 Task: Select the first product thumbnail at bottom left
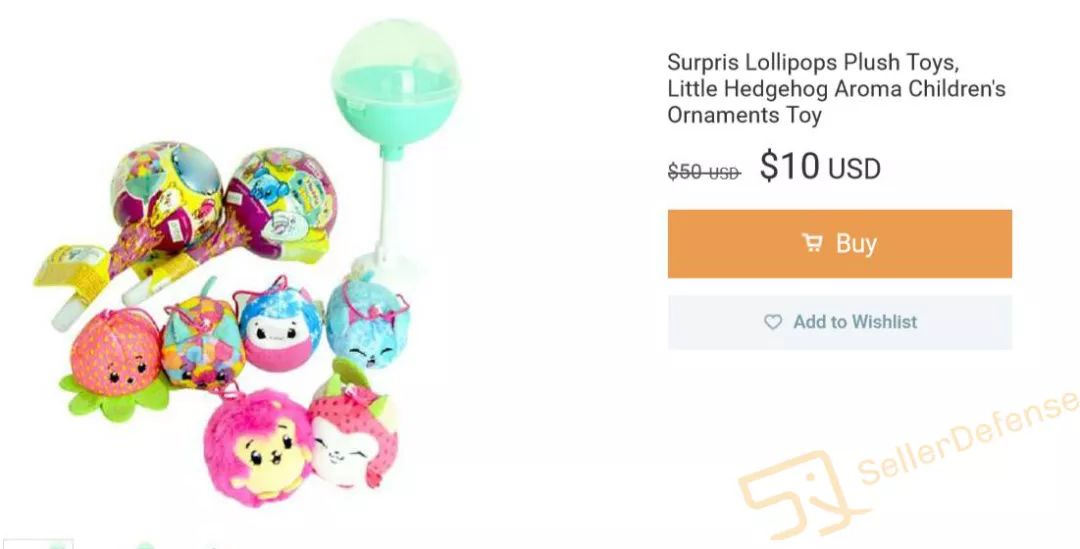(38, 543)
